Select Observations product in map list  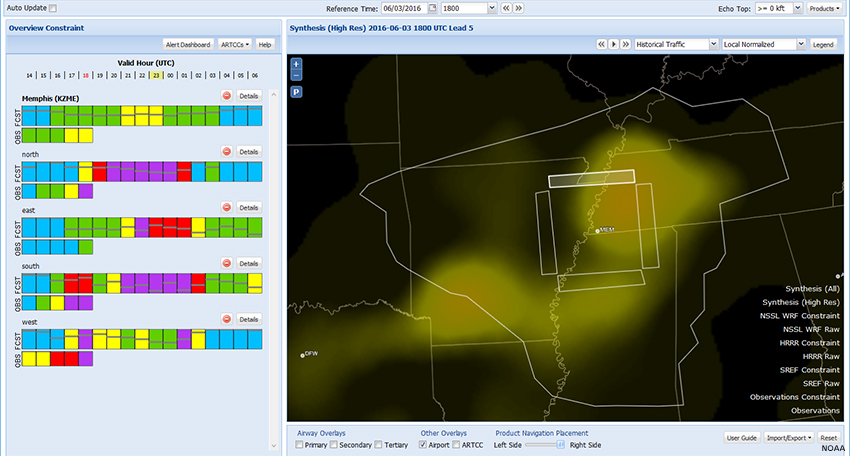tap(815, 411)
